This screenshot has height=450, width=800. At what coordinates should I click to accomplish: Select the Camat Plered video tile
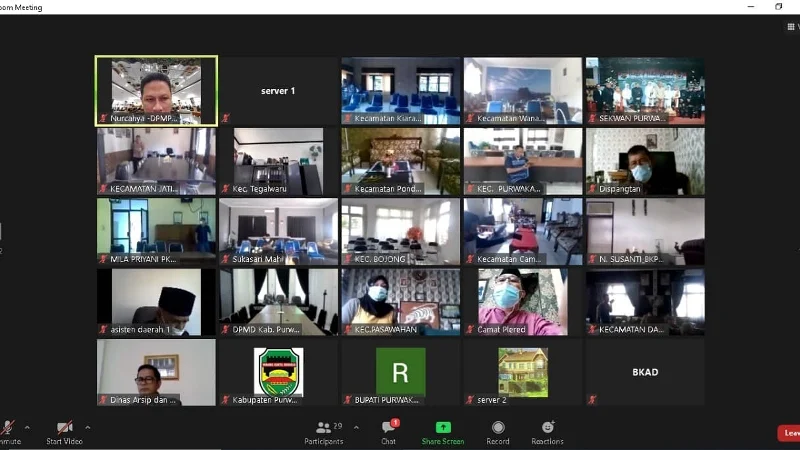click(x=522, y=302)
